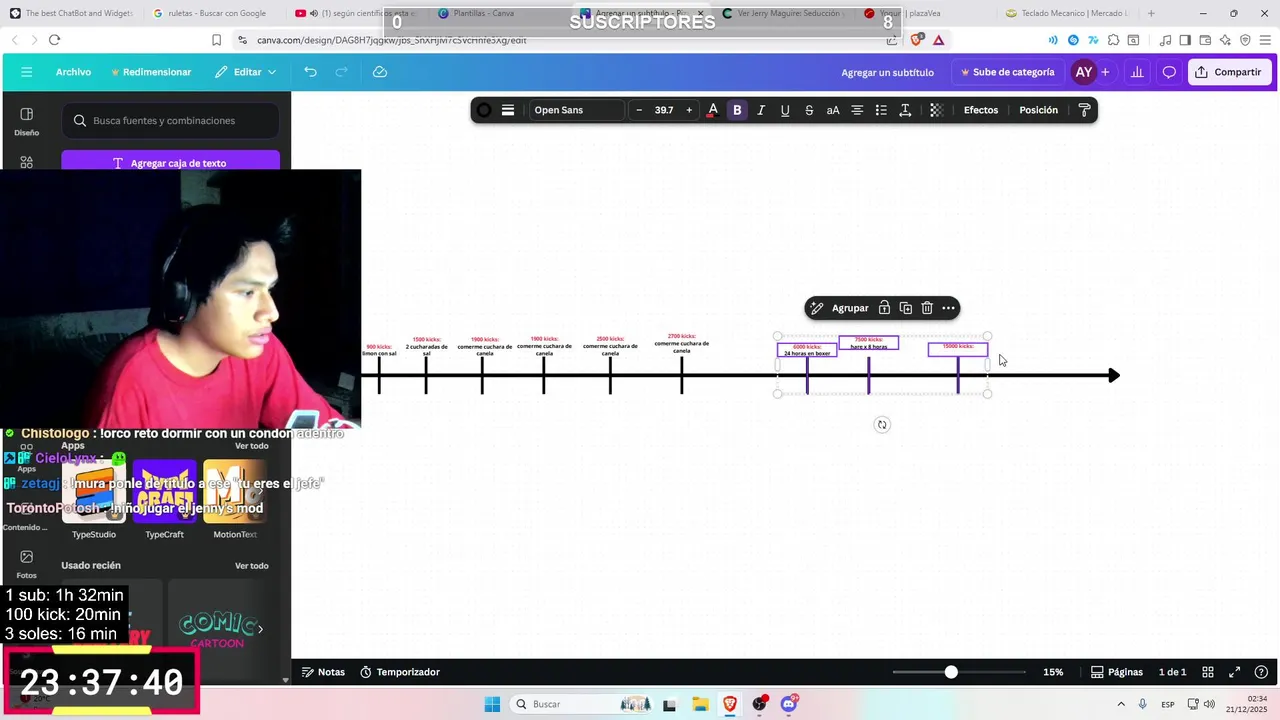Viewport: 1280px width, 720px height.
Task: Open the border style lines icon
Action: point(508,110)
